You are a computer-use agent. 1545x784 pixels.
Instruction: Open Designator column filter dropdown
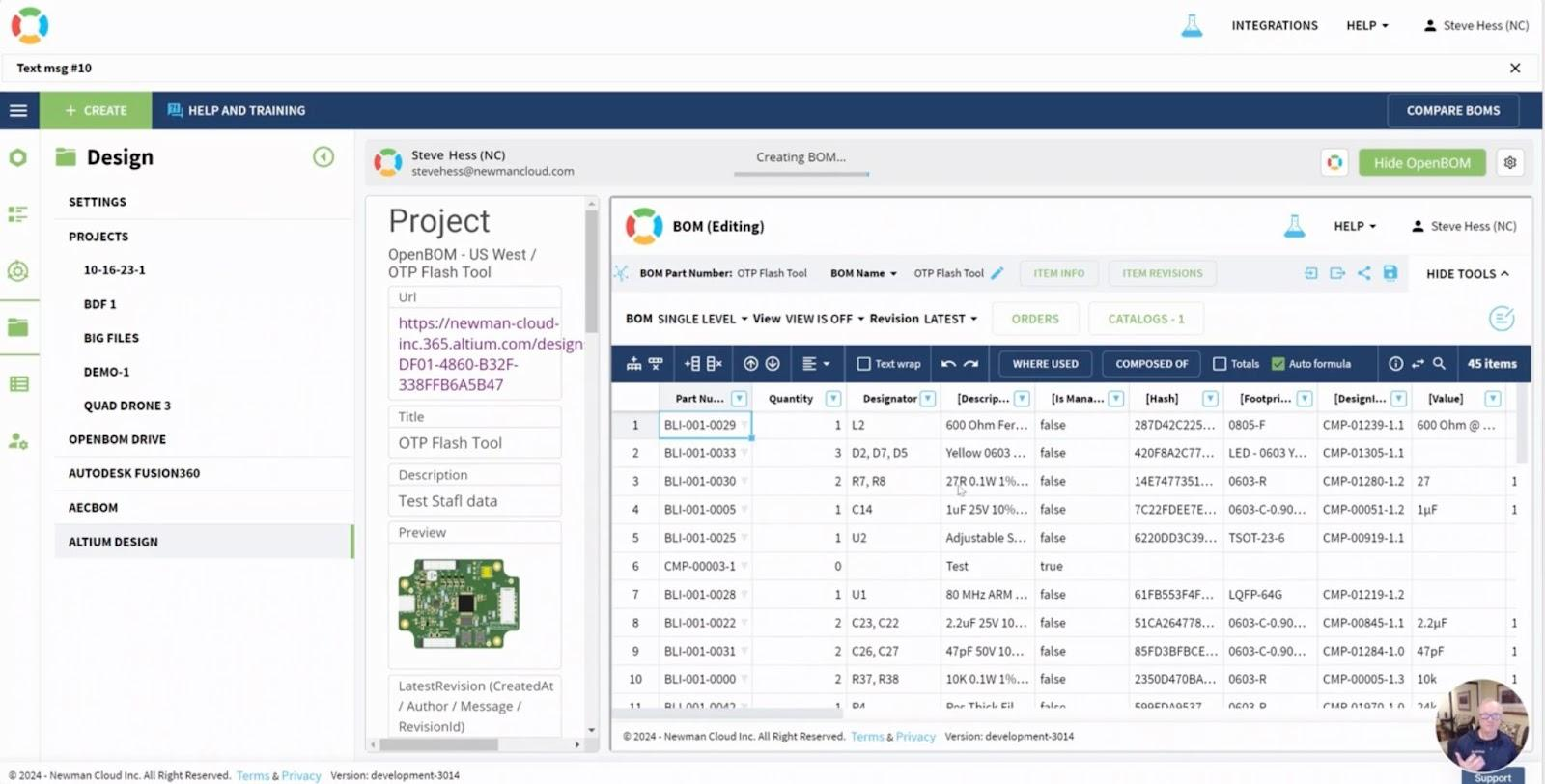pyautogui.click(x=928, y=399)
